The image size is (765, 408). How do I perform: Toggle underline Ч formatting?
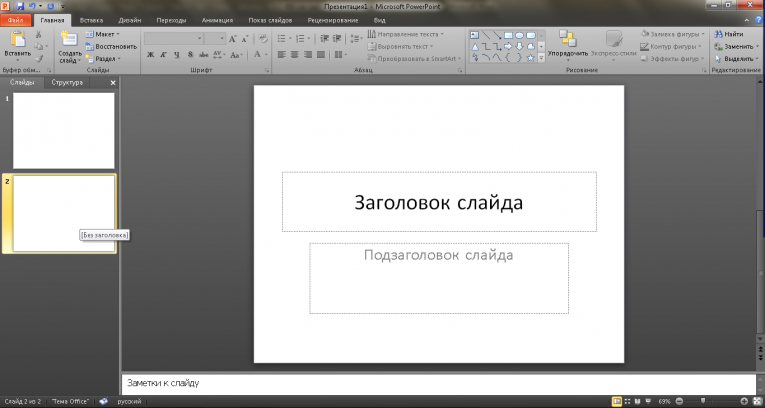point(176,56)
